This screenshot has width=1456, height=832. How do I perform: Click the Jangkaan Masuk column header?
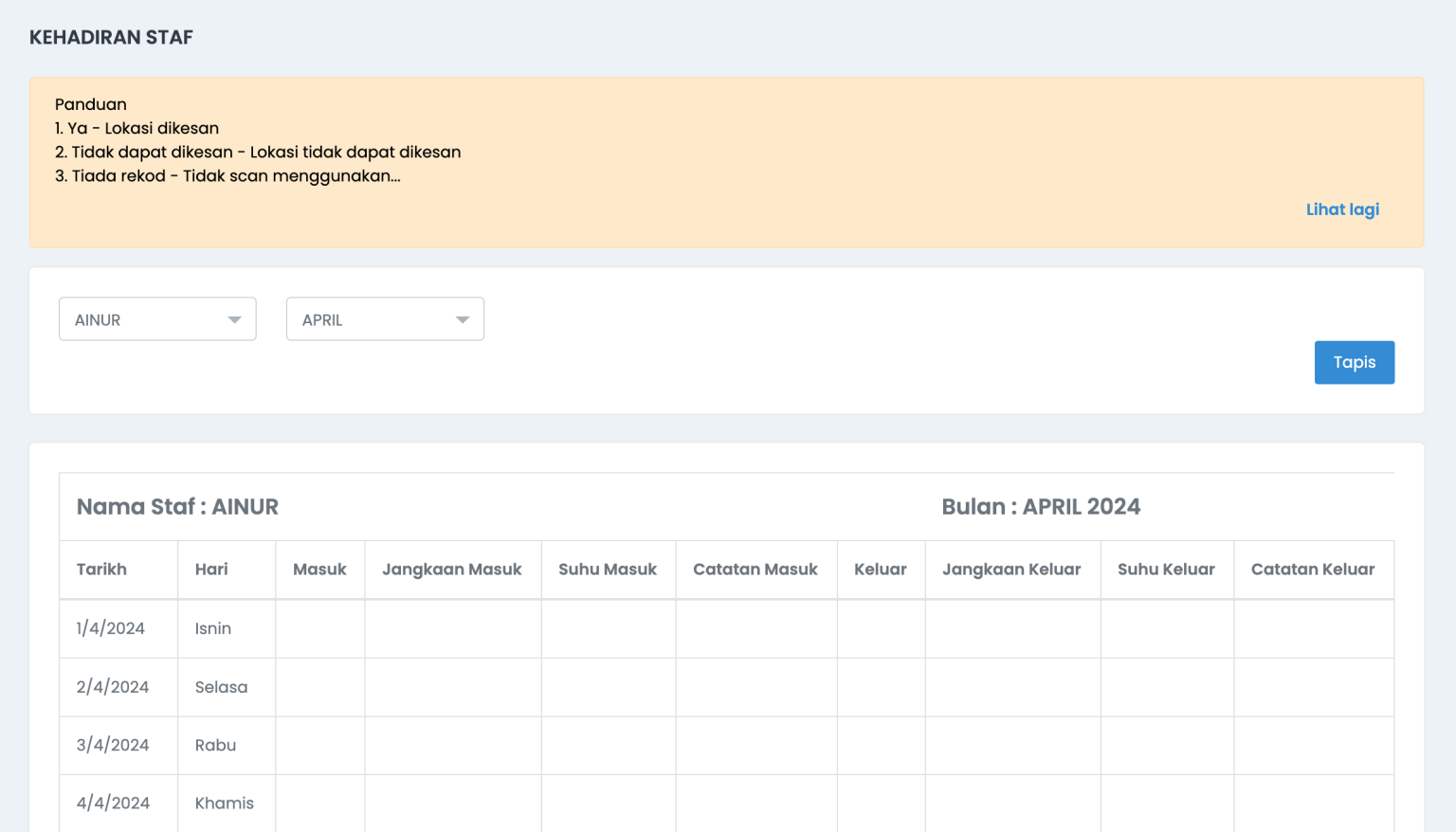(x=452, y=570)
